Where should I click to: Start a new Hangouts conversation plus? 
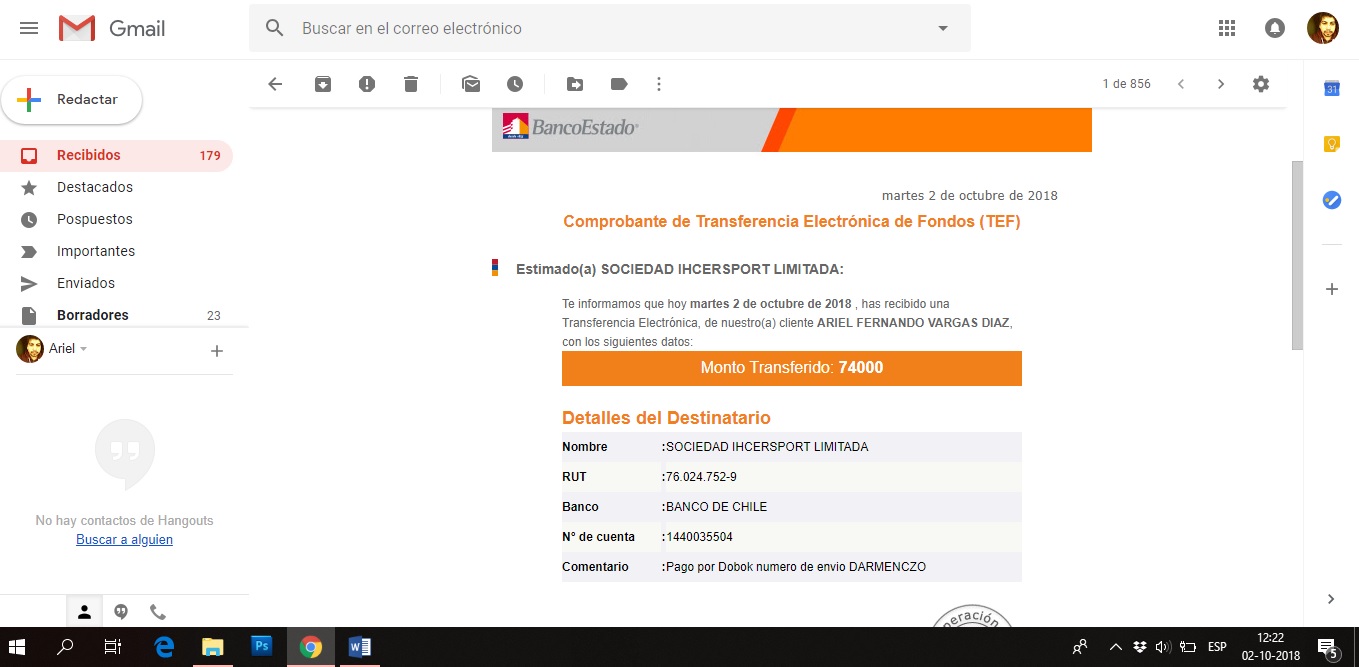[x=217, y=351]
